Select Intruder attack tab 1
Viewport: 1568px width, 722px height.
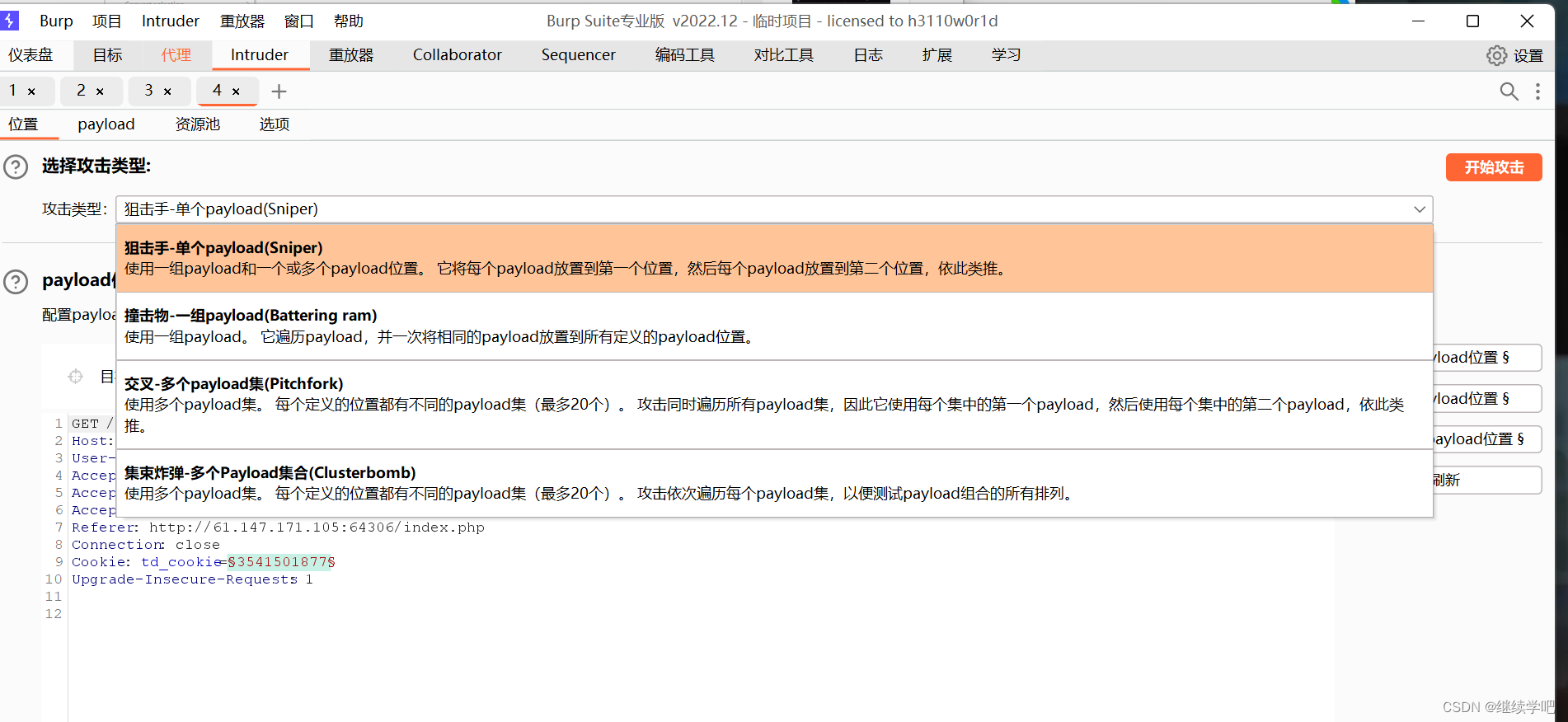(13, 91)
